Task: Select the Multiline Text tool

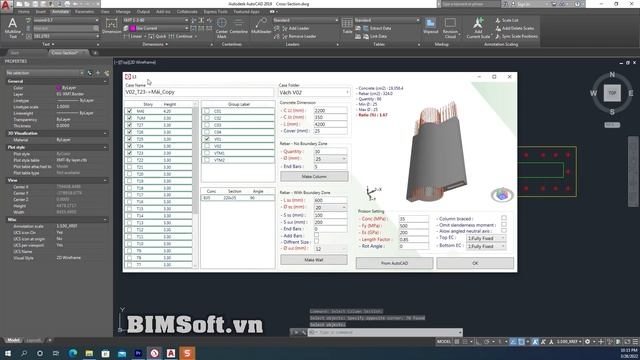Action: coord(12,28)
